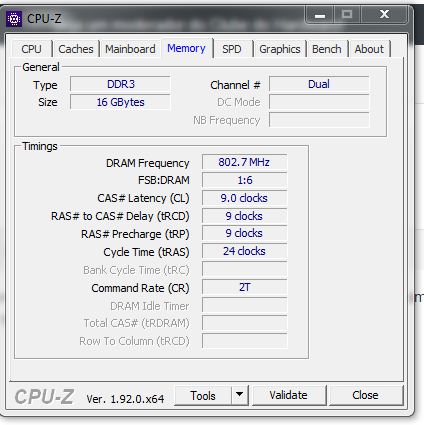The height and width of the screenshot is (425, 424).
Task: Click the Validate button
Action: (289, 395)
